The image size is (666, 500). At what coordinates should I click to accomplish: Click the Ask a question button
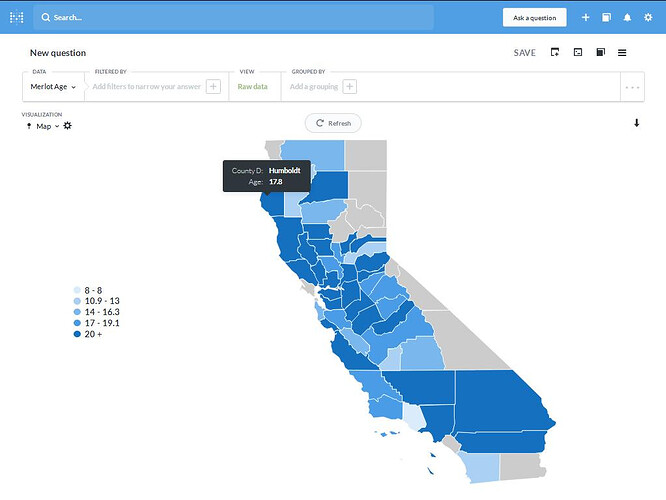534,17
